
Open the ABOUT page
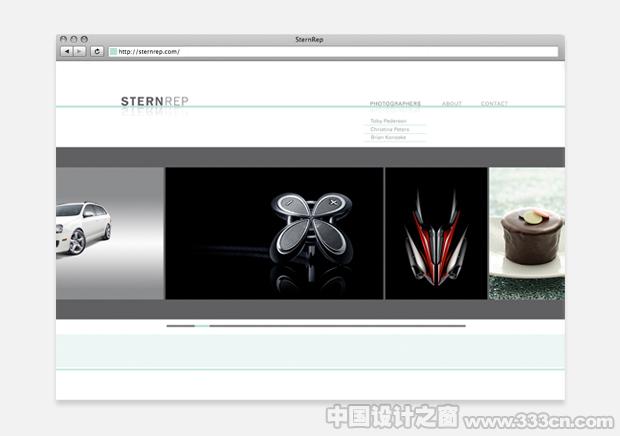click(x=452, y=104)
